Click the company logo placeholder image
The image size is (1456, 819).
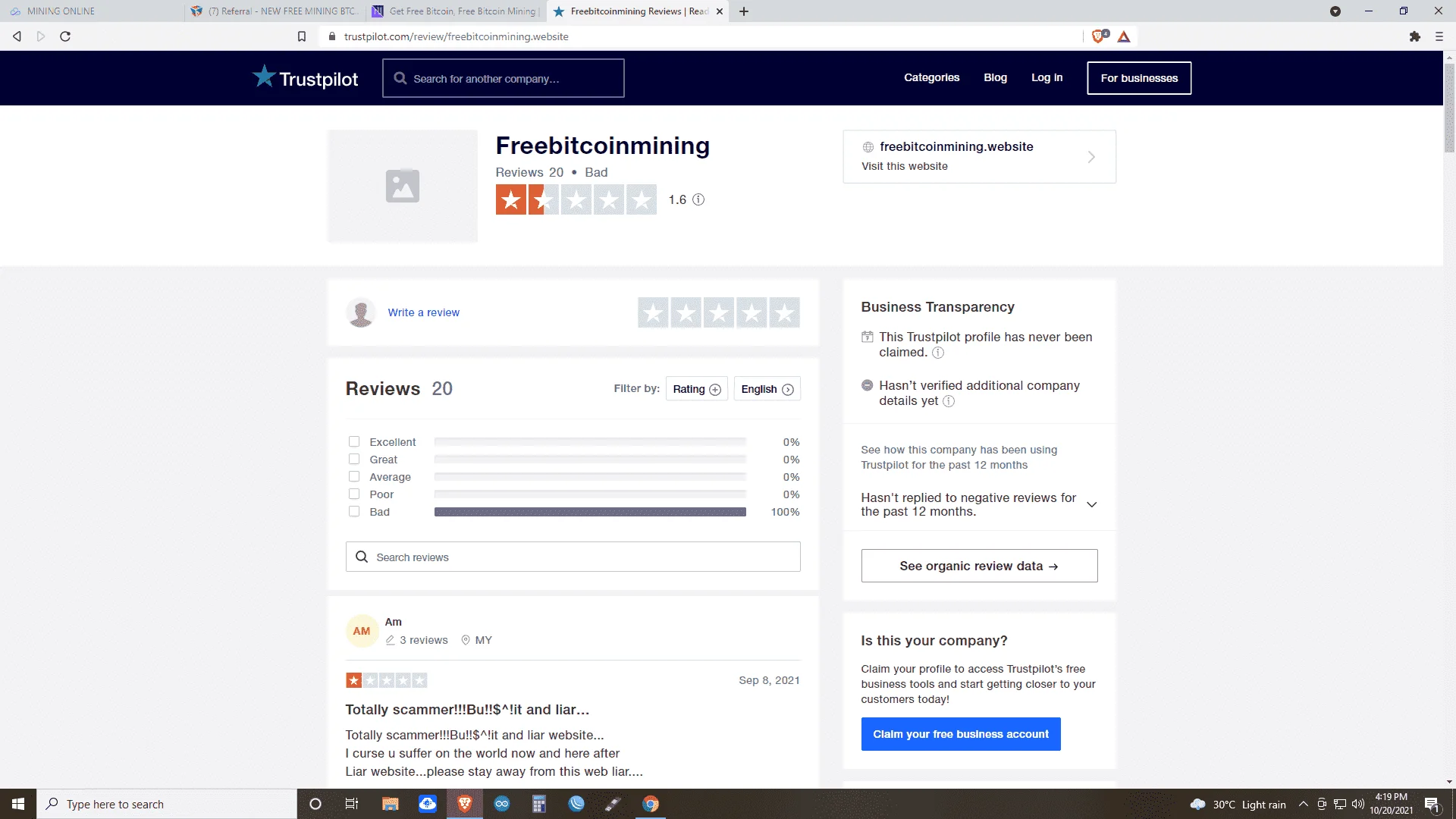coord(403,186)
